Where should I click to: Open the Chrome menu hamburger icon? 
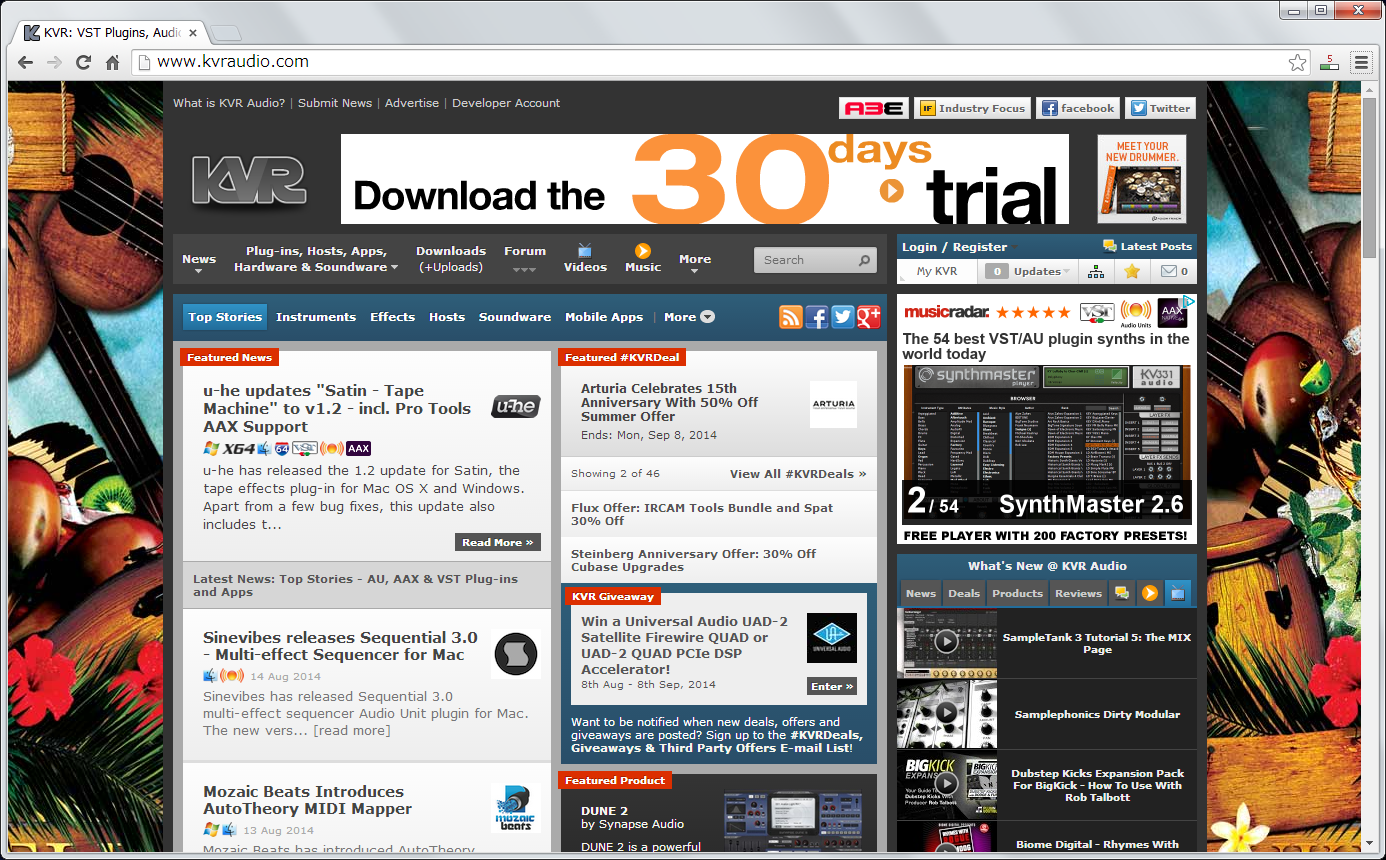1361,63
